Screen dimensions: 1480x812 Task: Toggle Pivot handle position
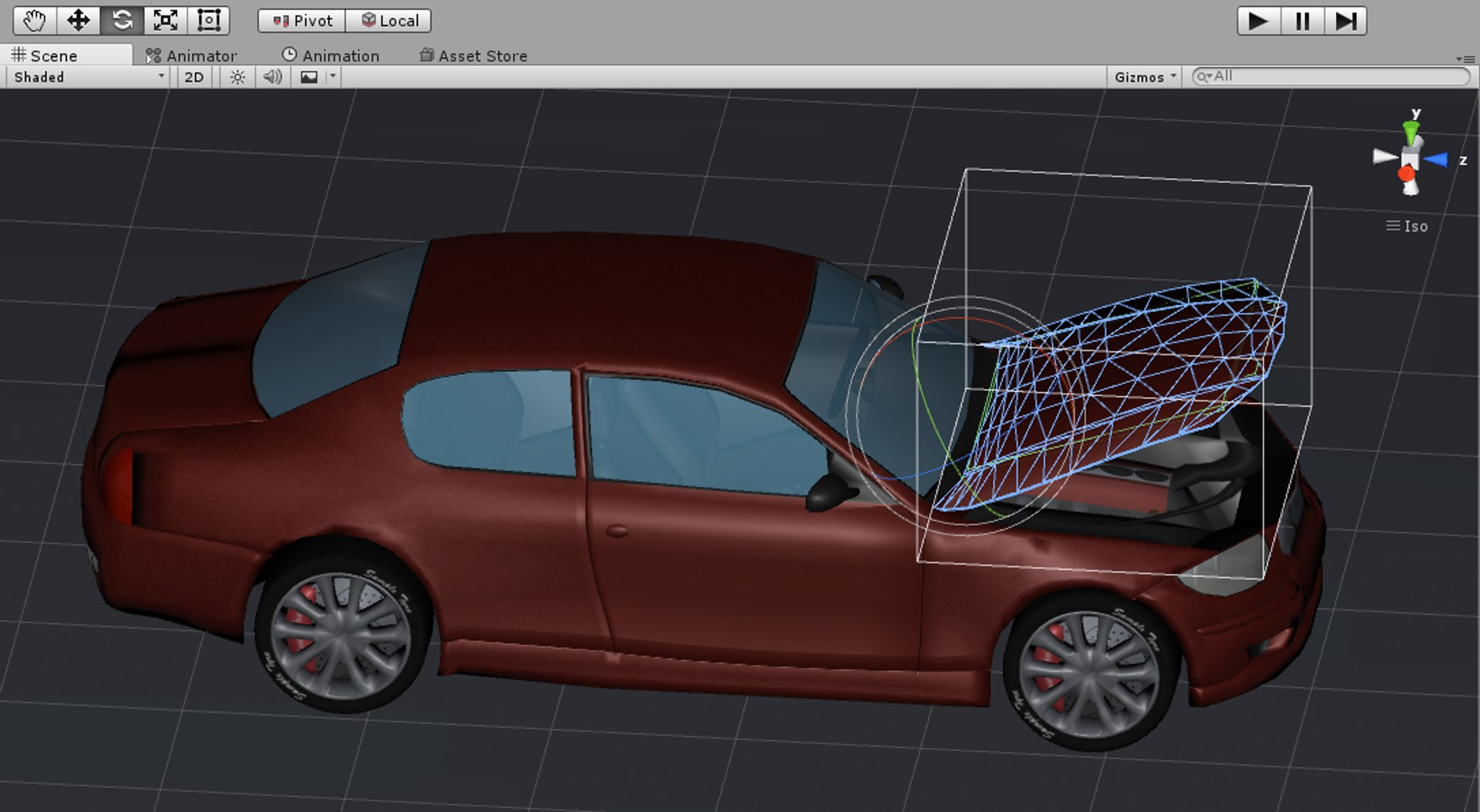coord(302,21)
